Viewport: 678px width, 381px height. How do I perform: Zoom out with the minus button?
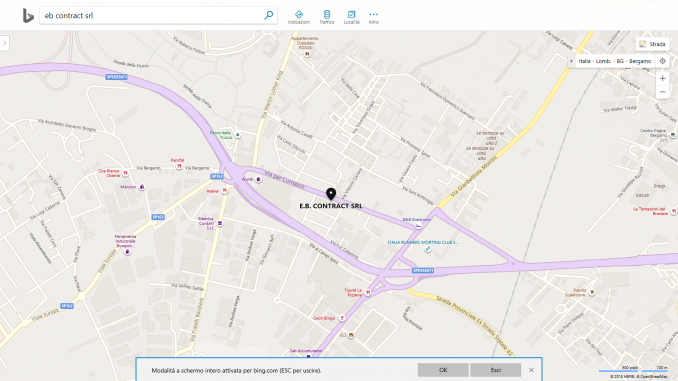(x=662, y=92)
